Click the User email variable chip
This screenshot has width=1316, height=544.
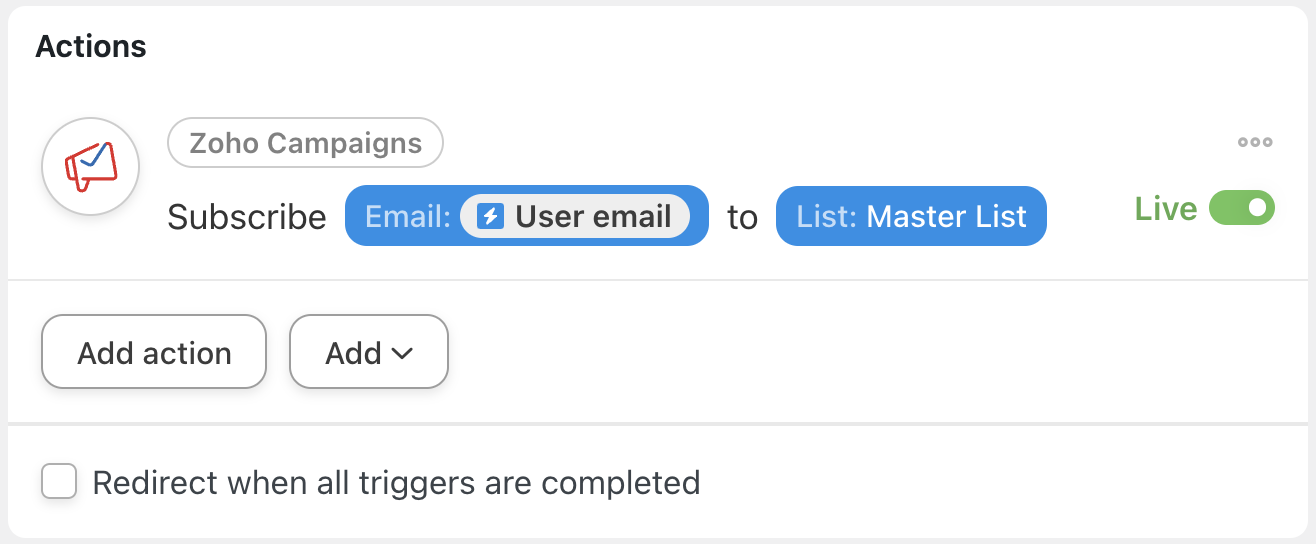(x=575, y=216)
